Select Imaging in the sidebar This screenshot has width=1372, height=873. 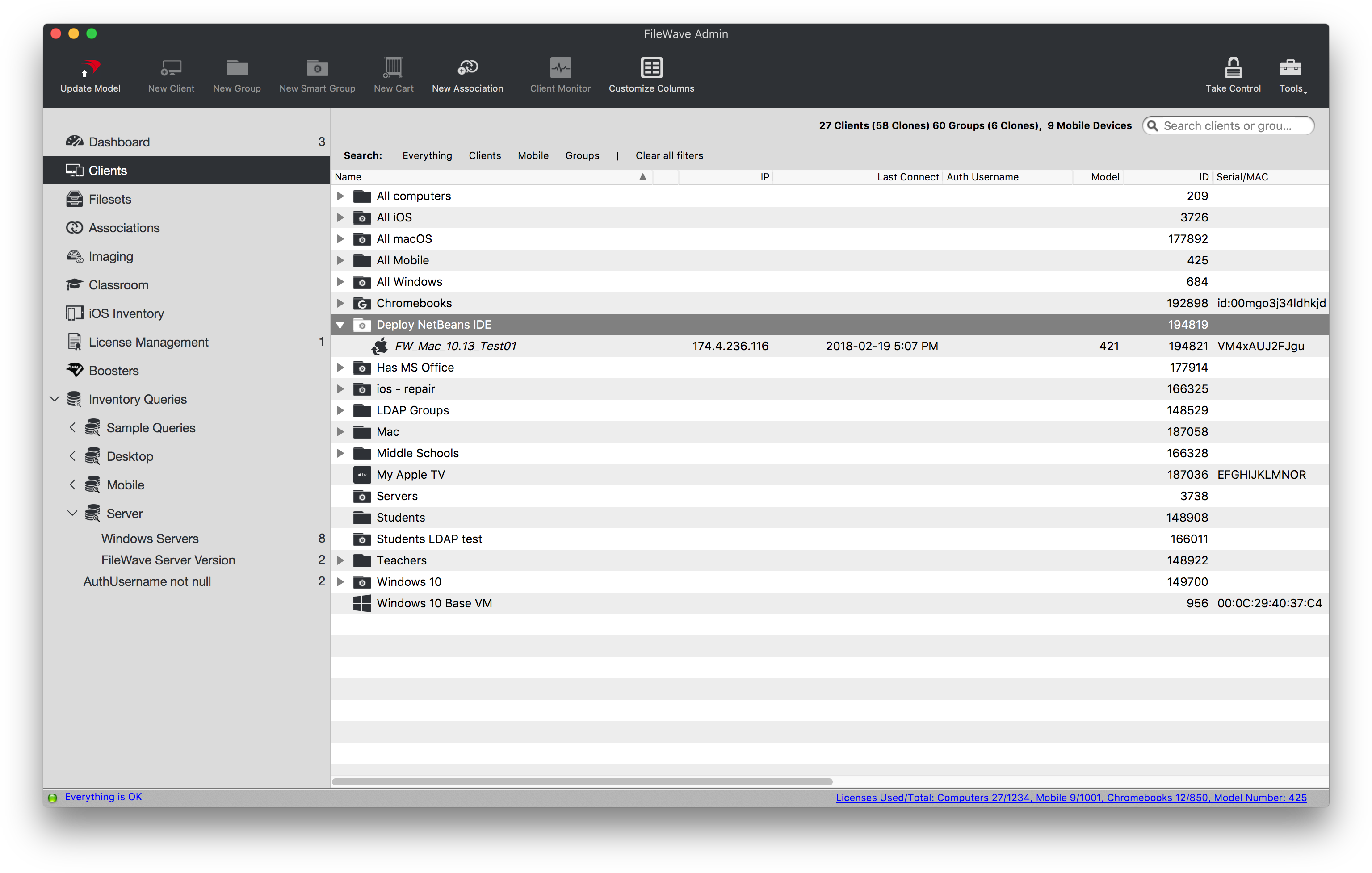click(x=110, y=256)
